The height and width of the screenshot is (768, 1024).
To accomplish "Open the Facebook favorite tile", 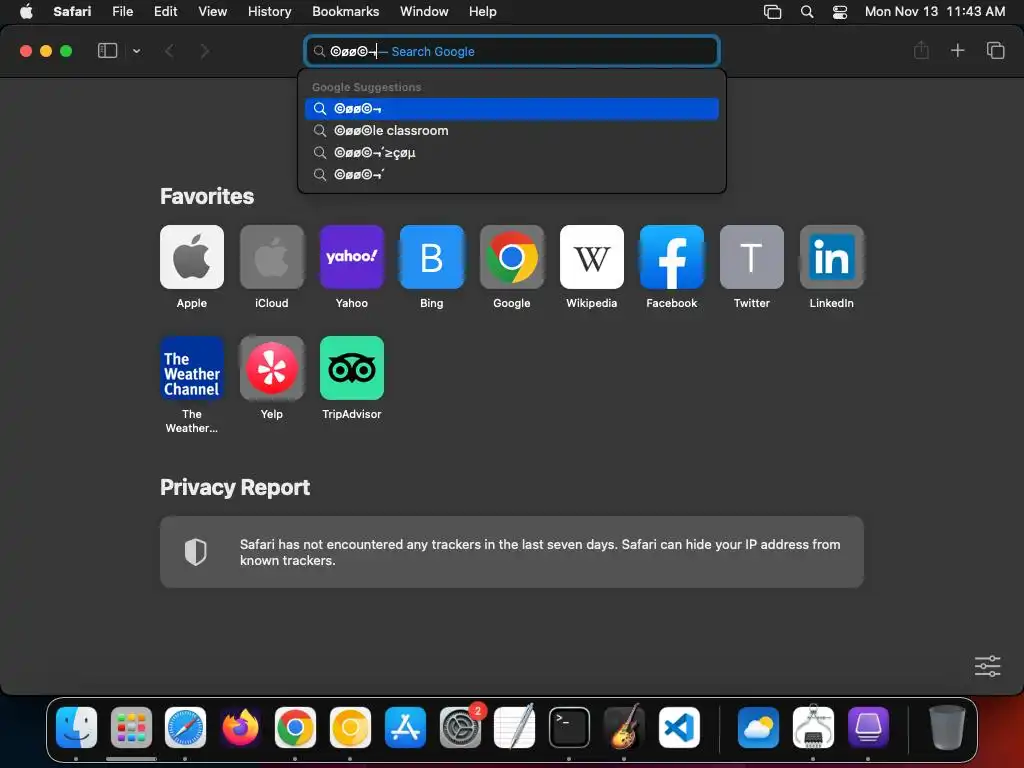I will tap(671, 257).
